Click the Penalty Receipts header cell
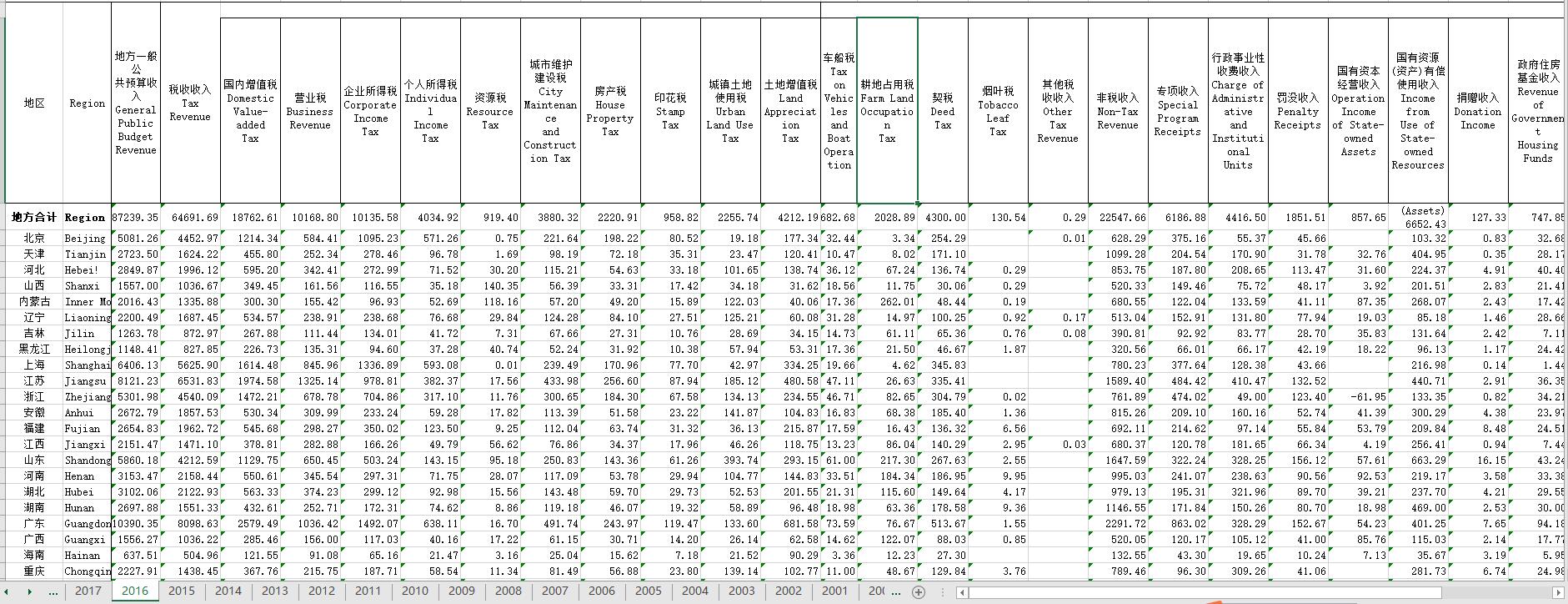 1298,111
